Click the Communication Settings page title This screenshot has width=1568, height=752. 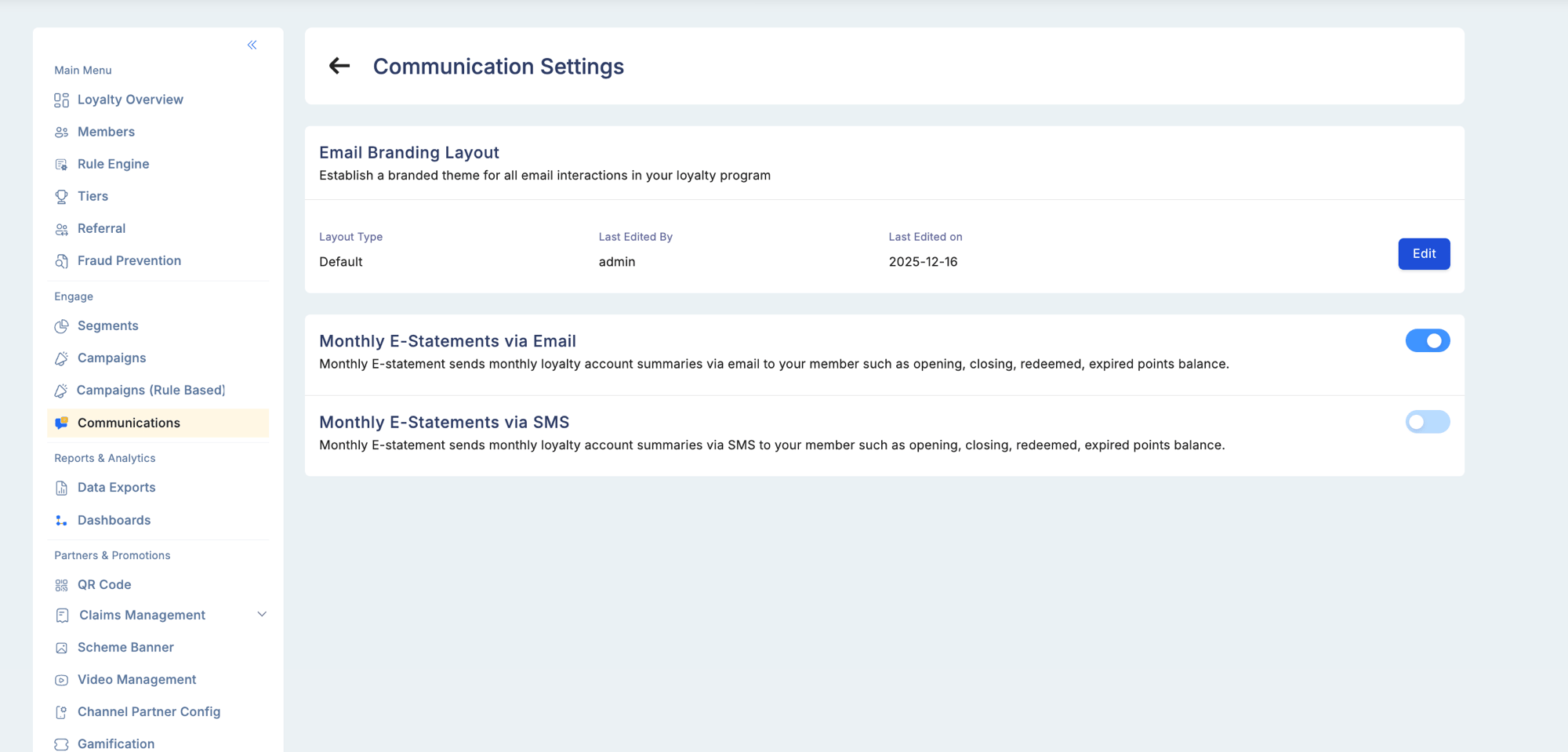coord(499,67)
